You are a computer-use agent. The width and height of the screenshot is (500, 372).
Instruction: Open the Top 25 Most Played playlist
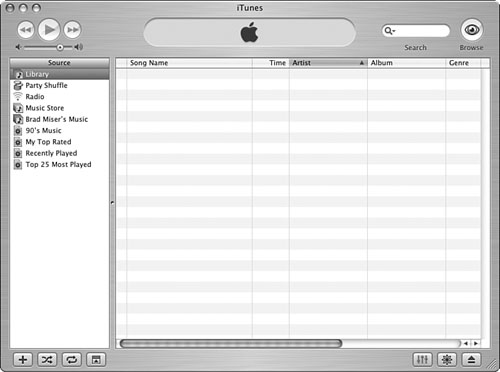click(x=58, y=165)
